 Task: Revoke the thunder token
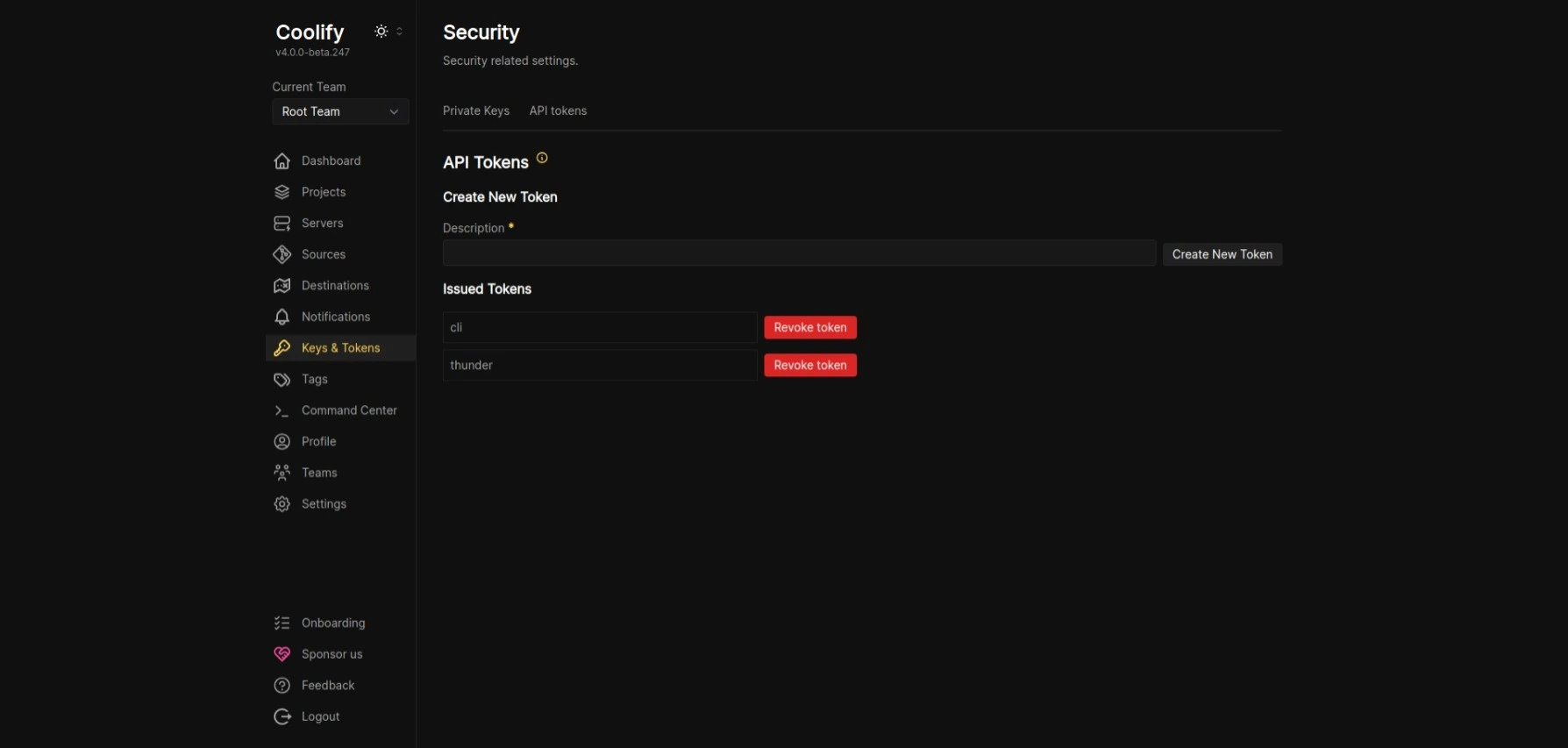pyautogui.click(x=809, y=365)
